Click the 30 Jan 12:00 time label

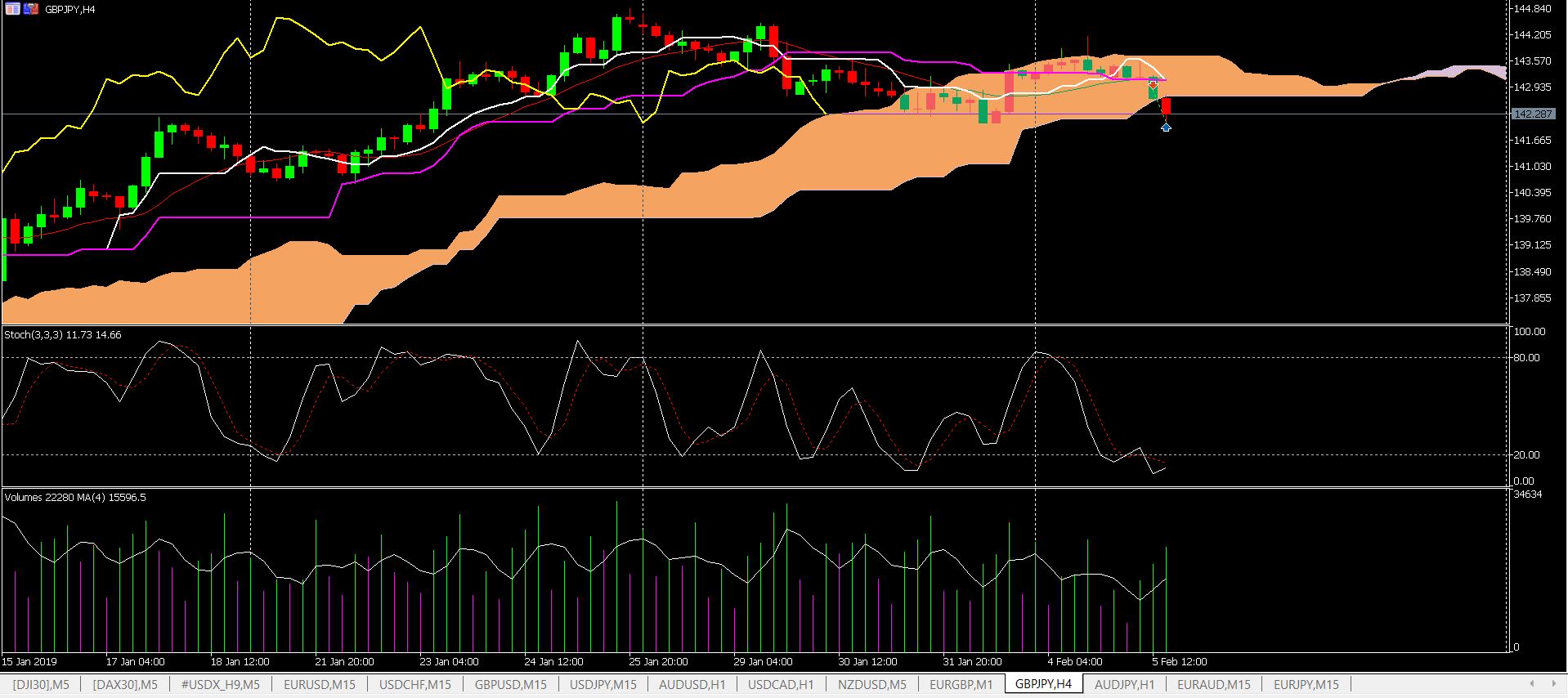coord(868,662)
